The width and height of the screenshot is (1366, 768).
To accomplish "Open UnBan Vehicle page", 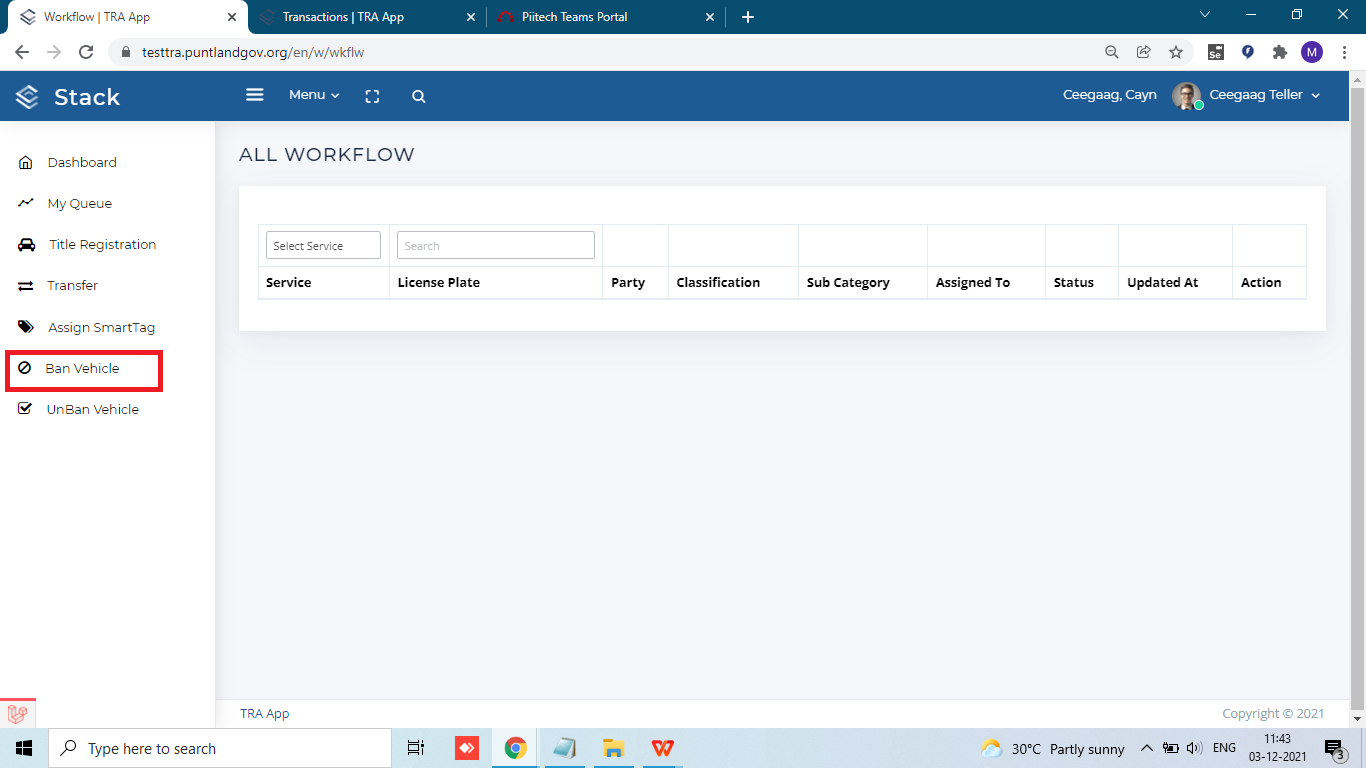I will tap(92, 409).
